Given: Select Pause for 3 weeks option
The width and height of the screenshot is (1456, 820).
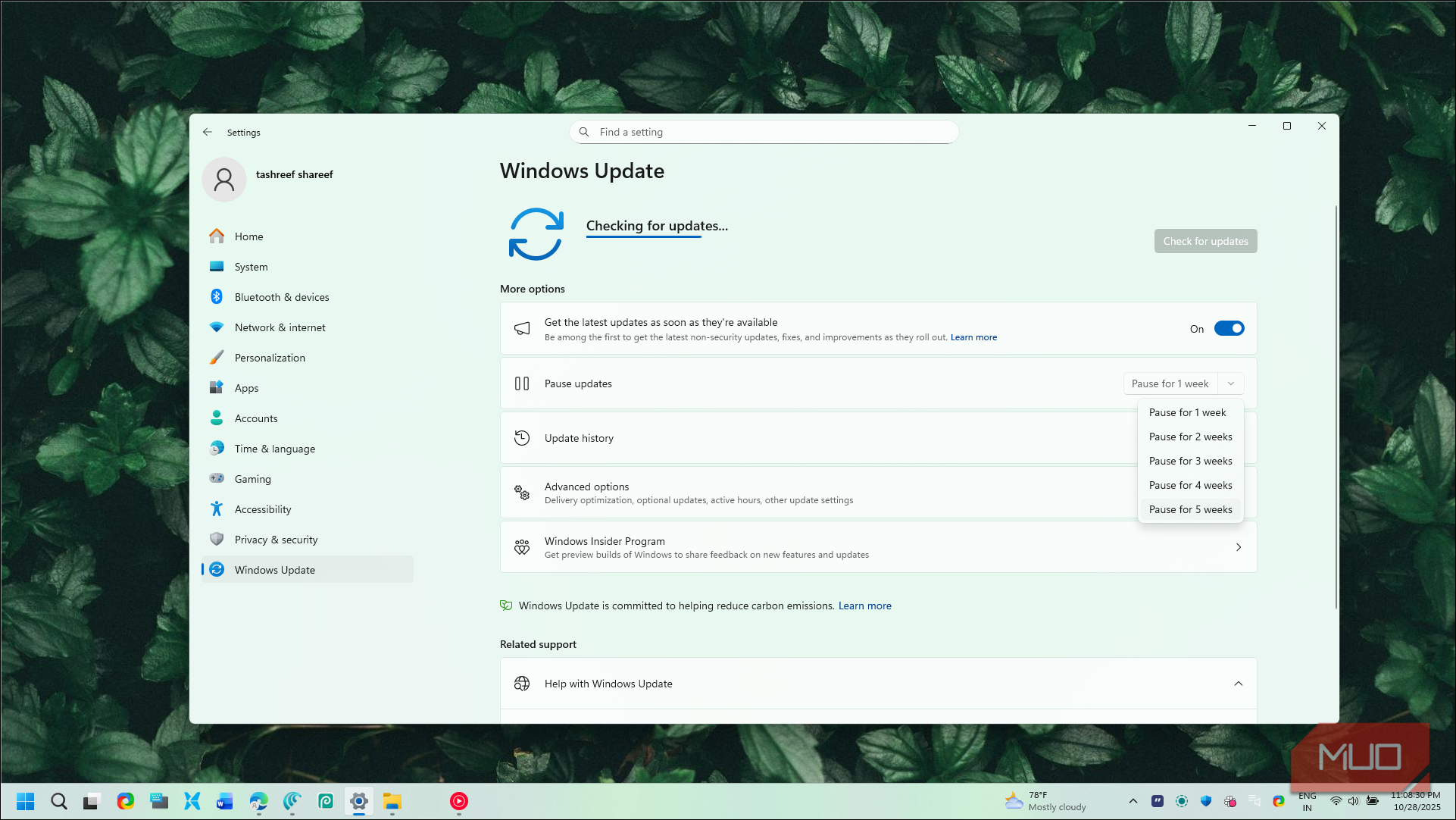Looking at the screenshot, I should (x=1190, y=462).
